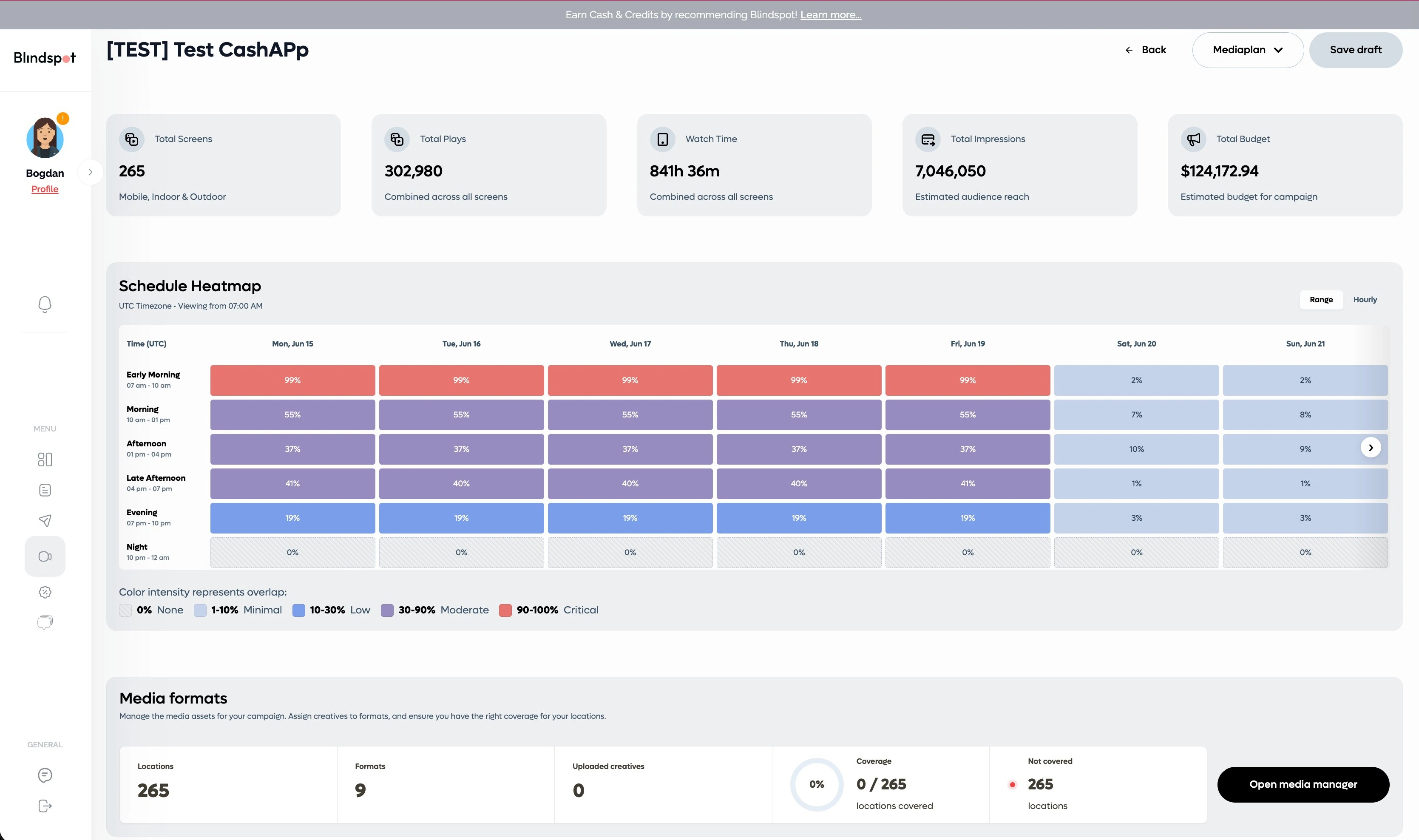Open the percent discount badge icon
The image size is (1419, 840).
coord(45,592)
